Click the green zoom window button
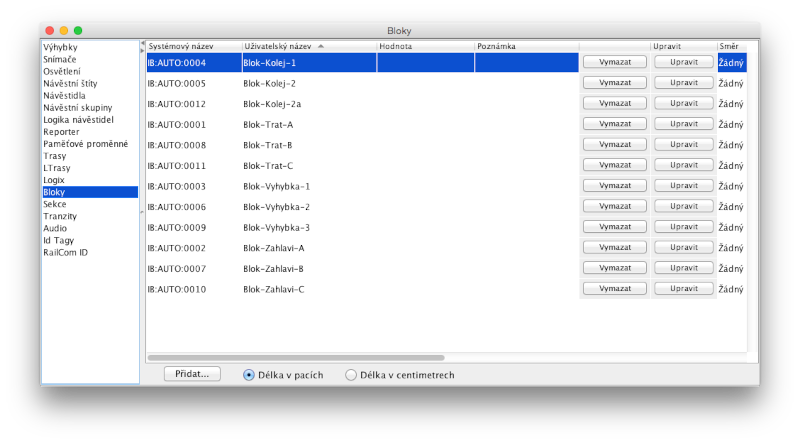 [78, 31]
